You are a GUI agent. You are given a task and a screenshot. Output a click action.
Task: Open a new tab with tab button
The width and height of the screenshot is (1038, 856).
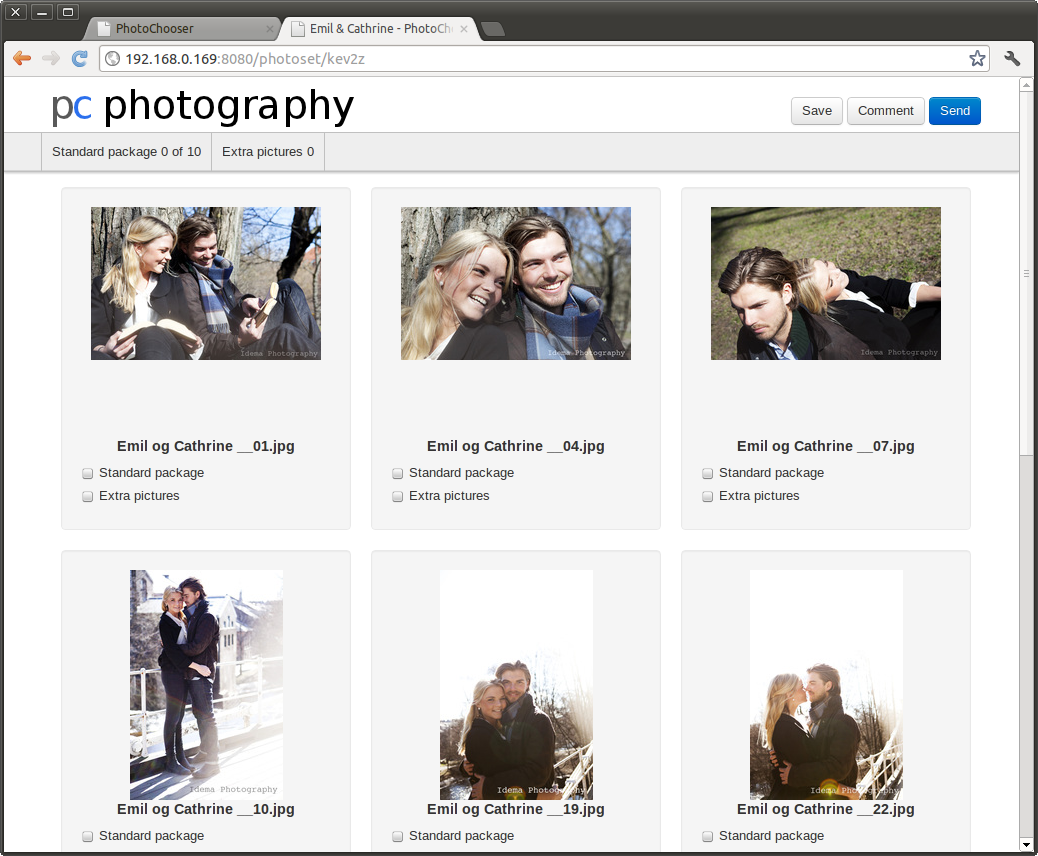(493, 29)
